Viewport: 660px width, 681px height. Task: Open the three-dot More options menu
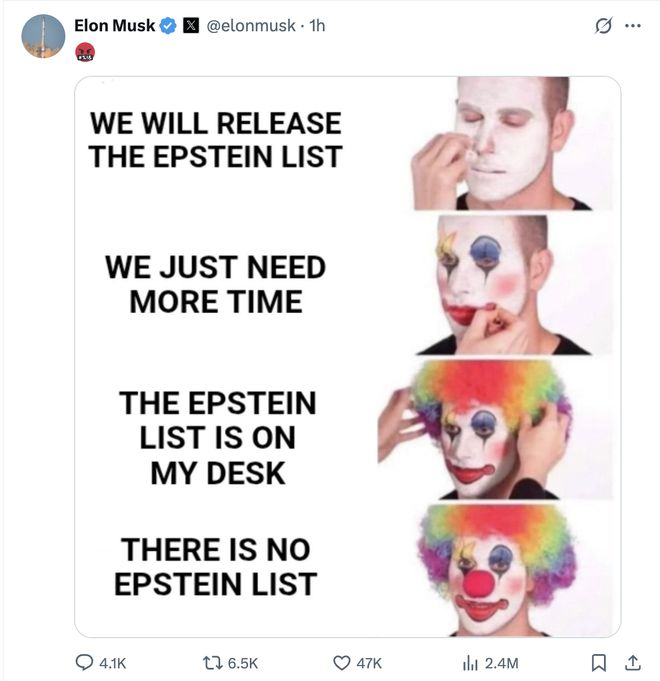click(x=631, y=27)
